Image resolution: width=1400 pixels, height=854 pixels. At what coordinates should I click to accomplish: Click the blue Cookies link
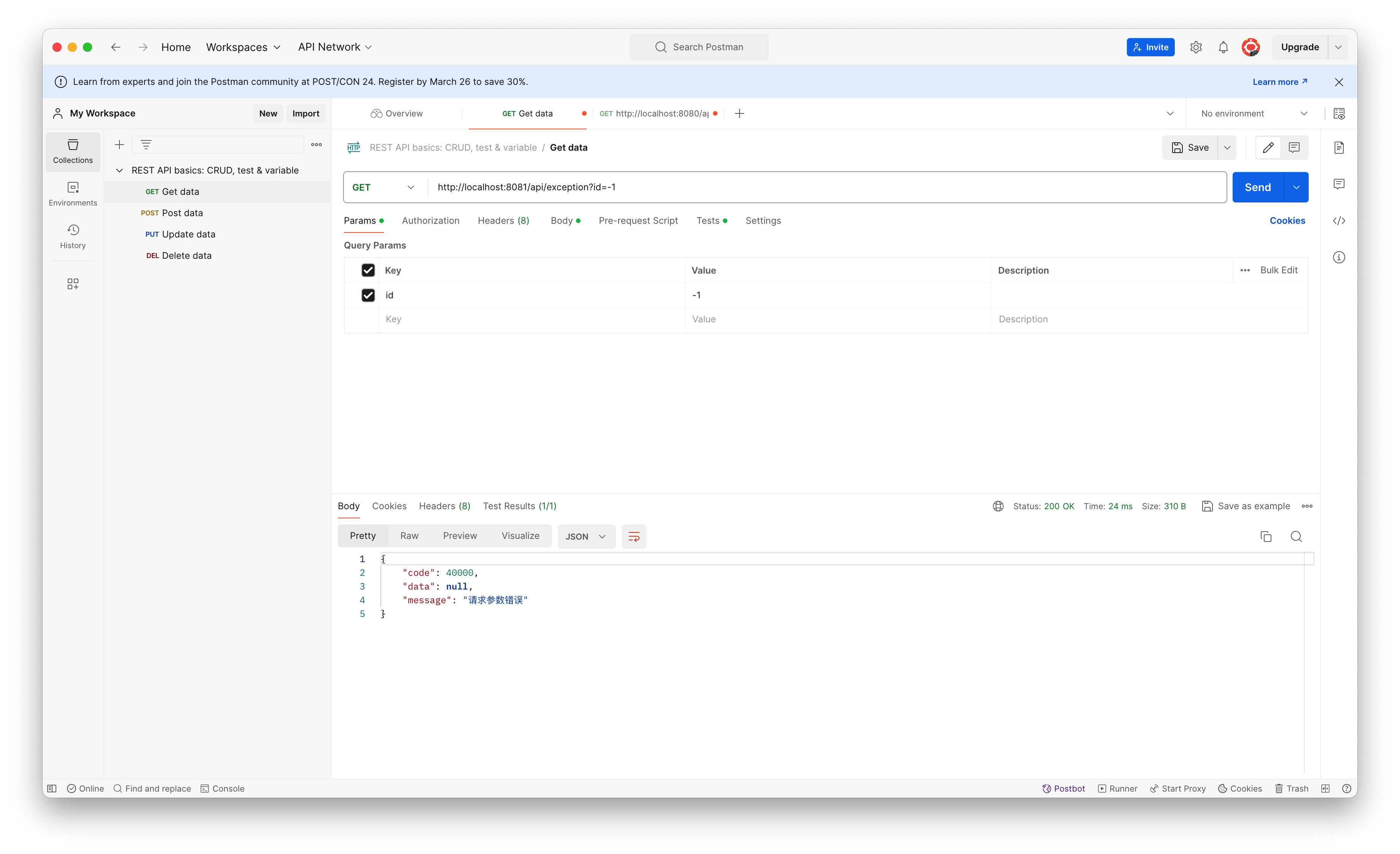tap(1287, 220)
